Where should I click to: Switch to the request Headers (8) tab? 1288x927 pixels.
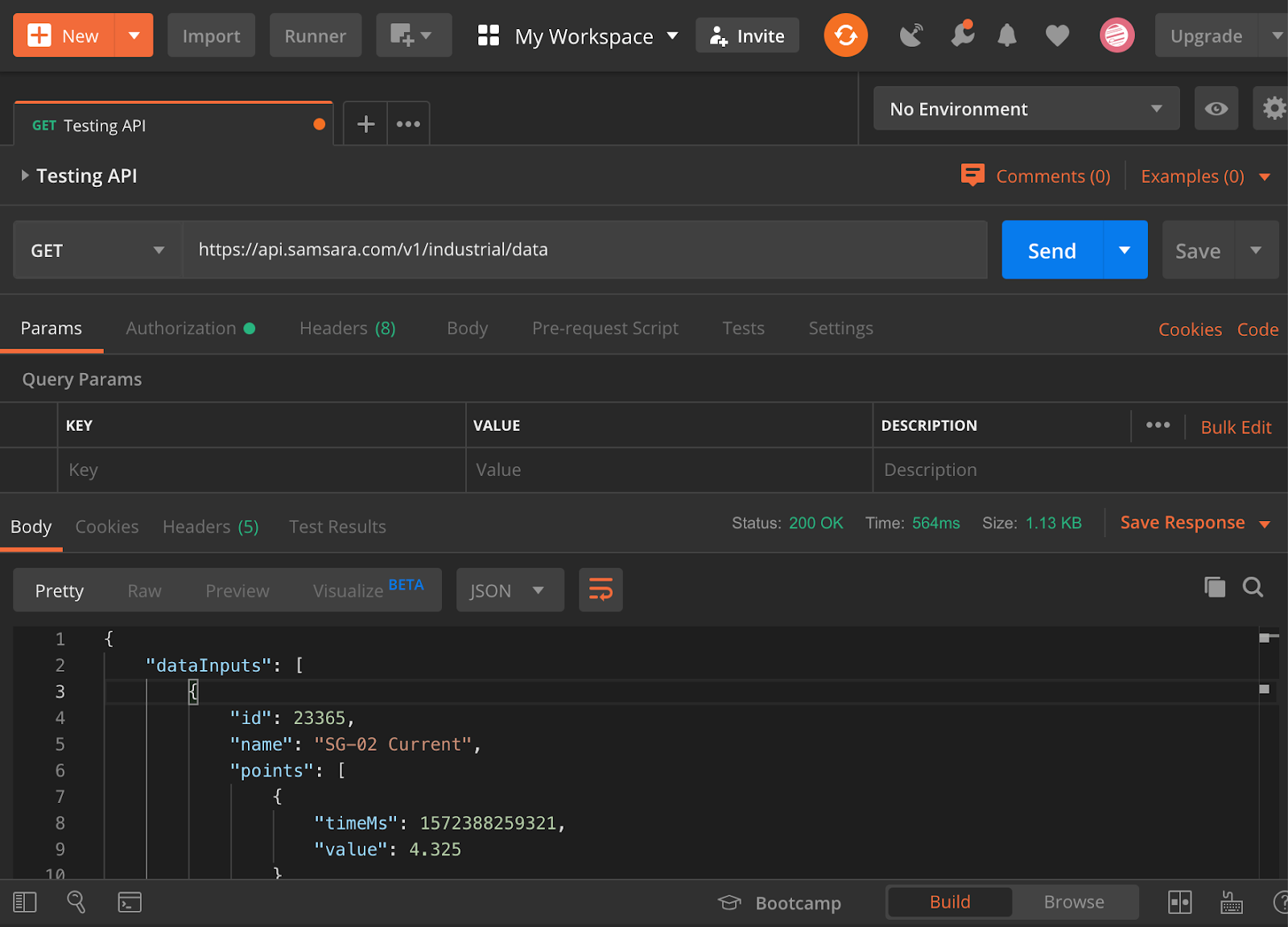click(347, 329)
